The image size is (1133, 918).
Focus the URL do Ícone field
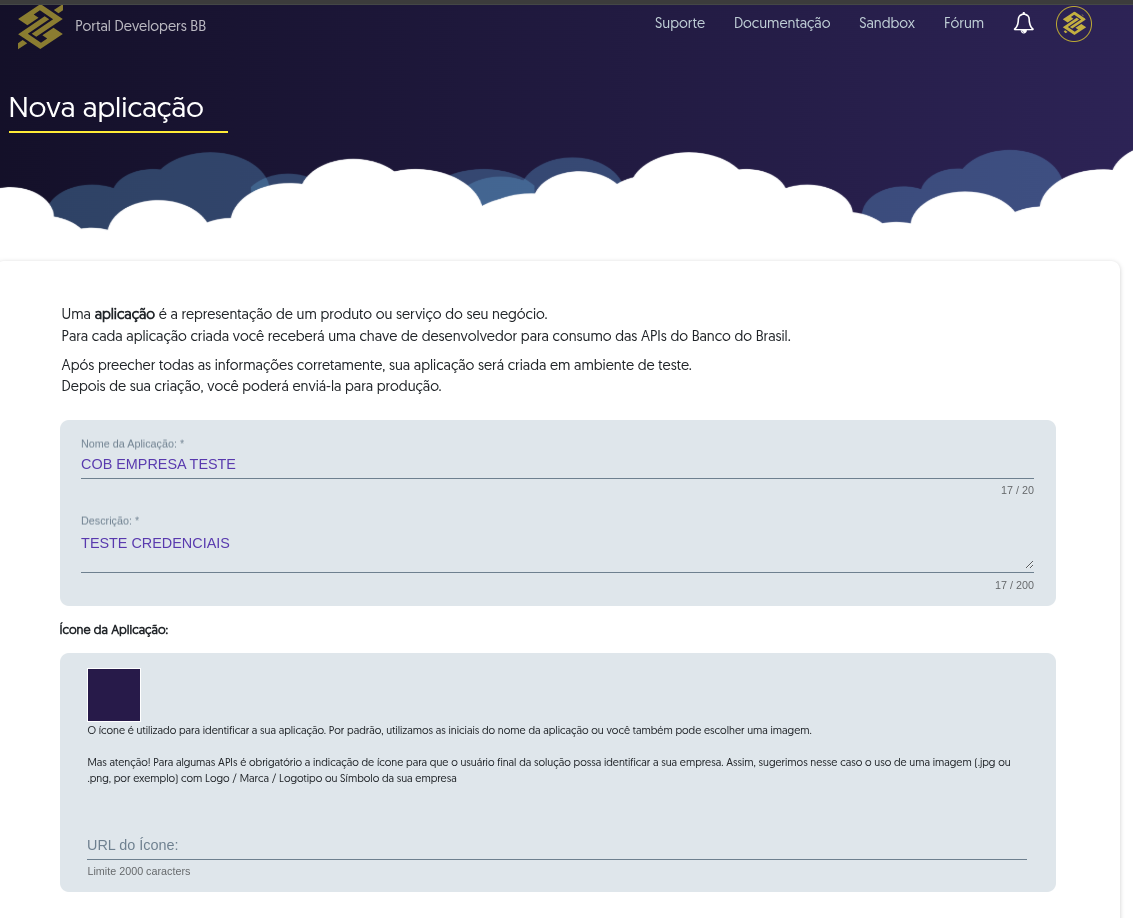[x=557, y=845]
